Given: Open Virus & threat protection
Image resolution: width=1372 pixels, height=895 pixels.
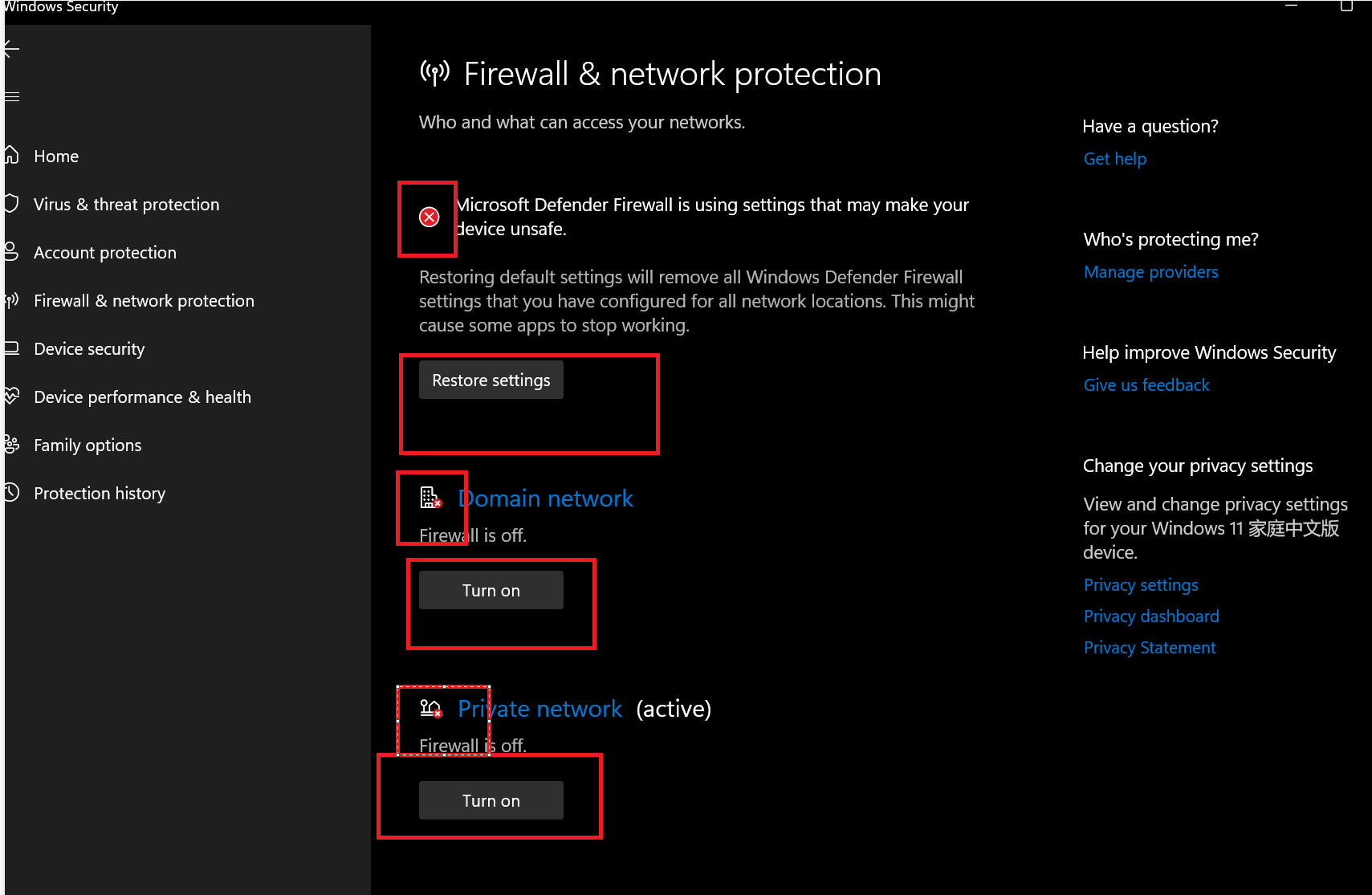Looking at the screenshot, I should coord(126,205).
